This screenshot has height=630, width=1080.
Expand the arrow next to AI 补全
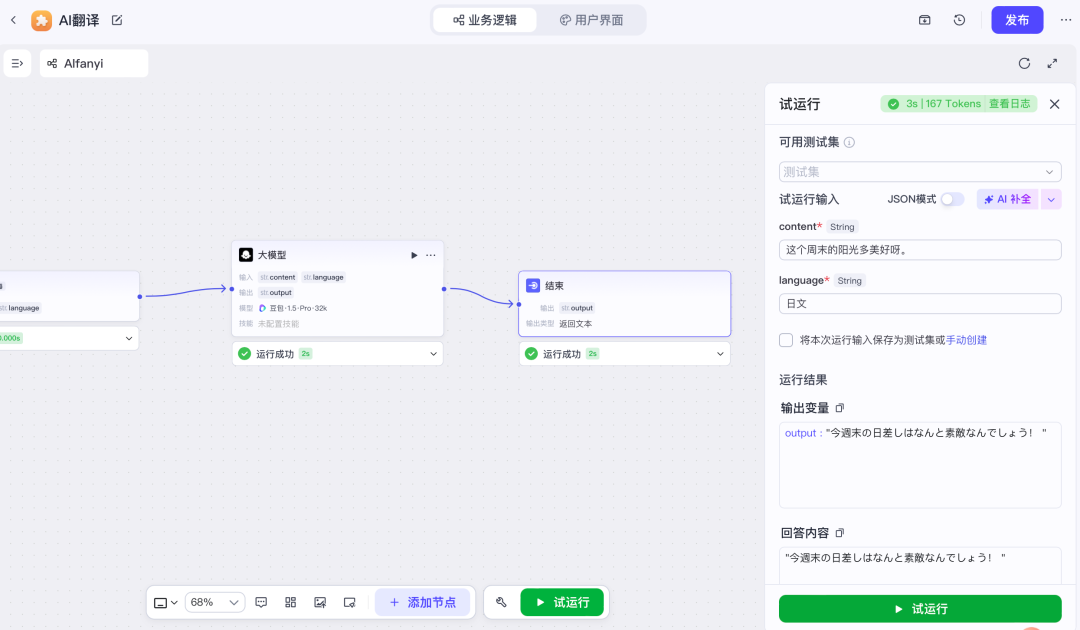1051,199
